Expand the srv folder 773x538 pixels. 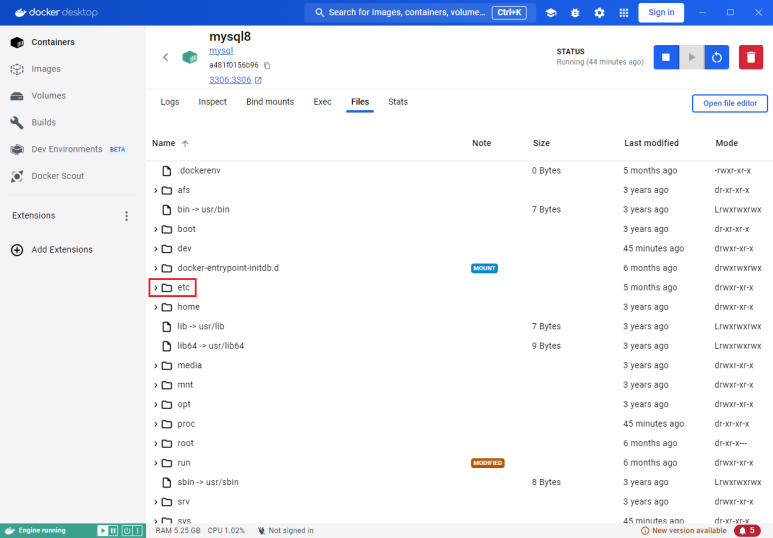[x=156, y=502]
